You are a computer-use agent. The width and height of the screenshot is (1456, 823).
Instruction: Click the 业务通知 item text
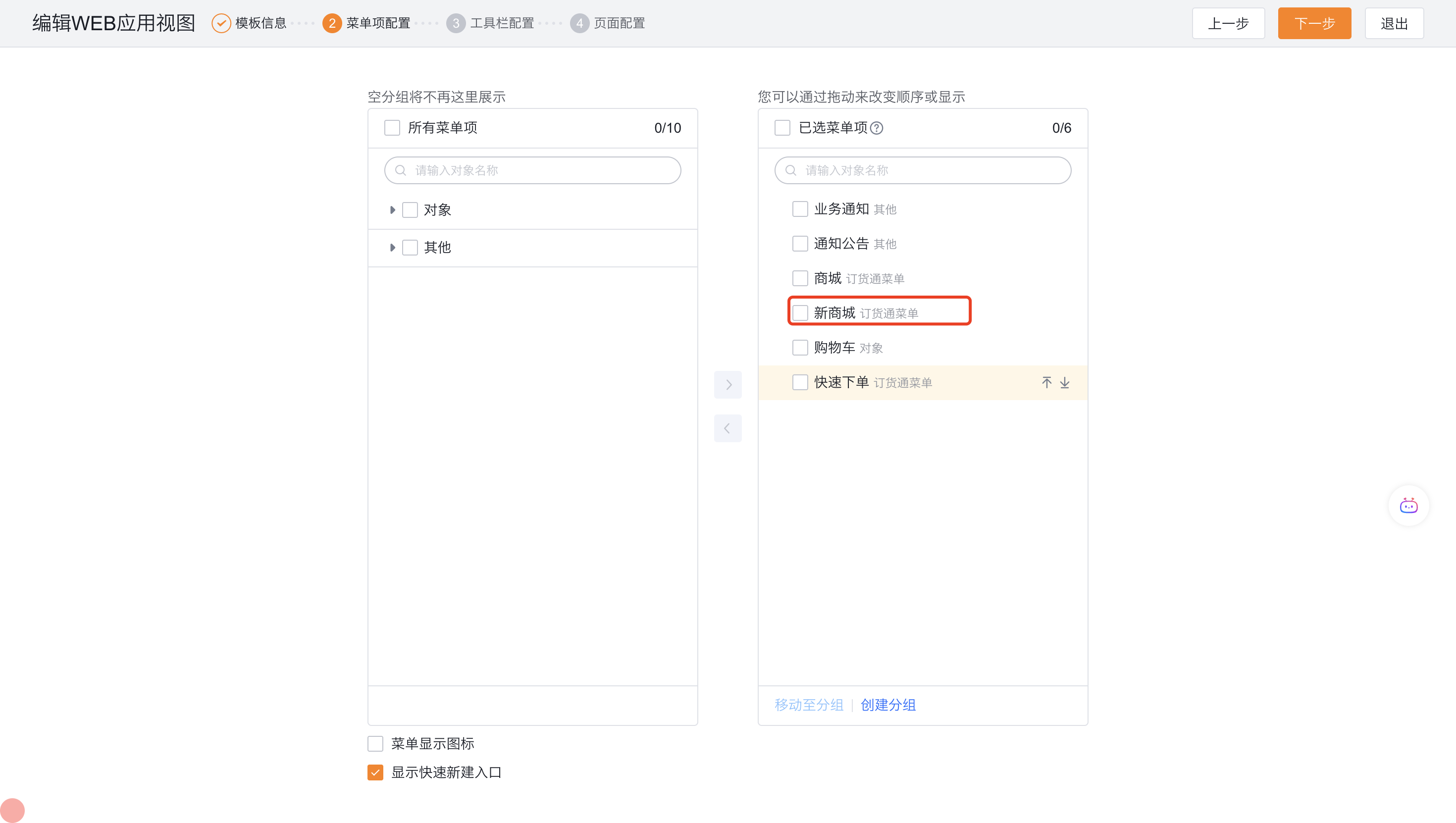point(841,209)
